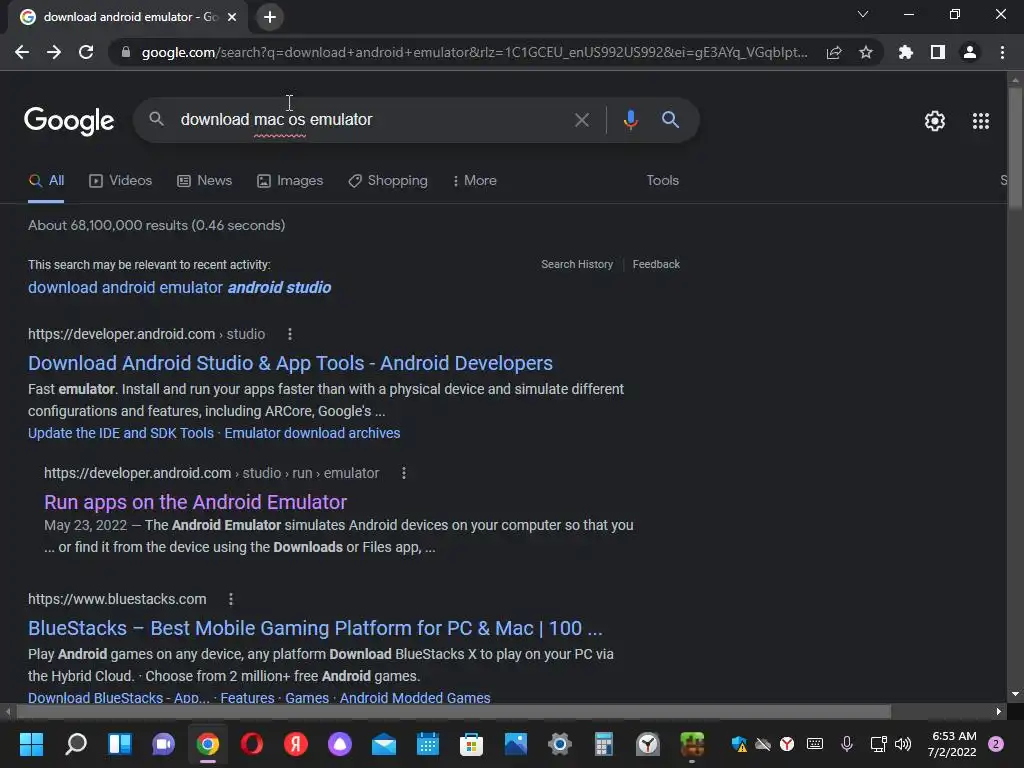The width and height of the screenshot is (1024, 768).
Task: Open notification center badge
Action: coord(996,744)
